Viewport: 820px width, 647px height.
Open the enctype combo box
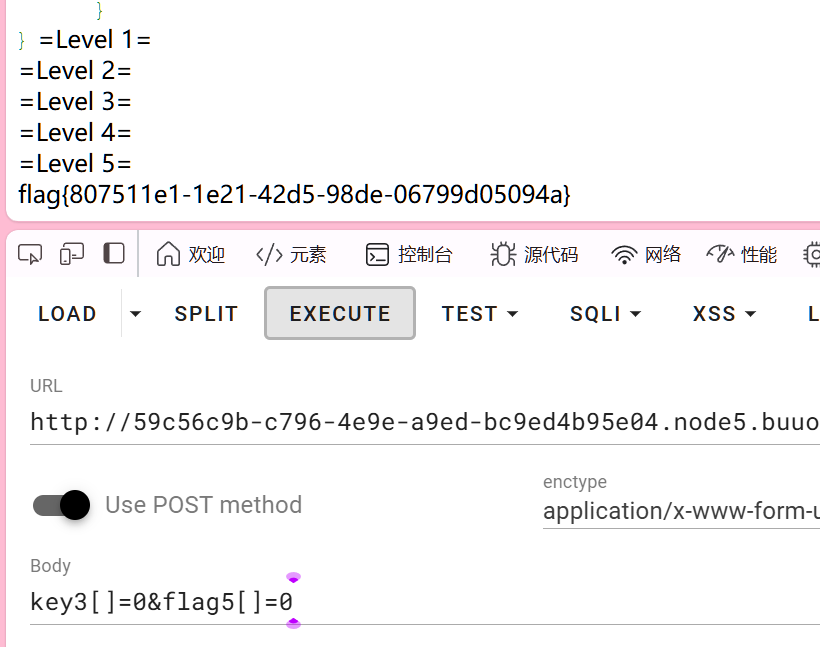click(x=681, y=511)
